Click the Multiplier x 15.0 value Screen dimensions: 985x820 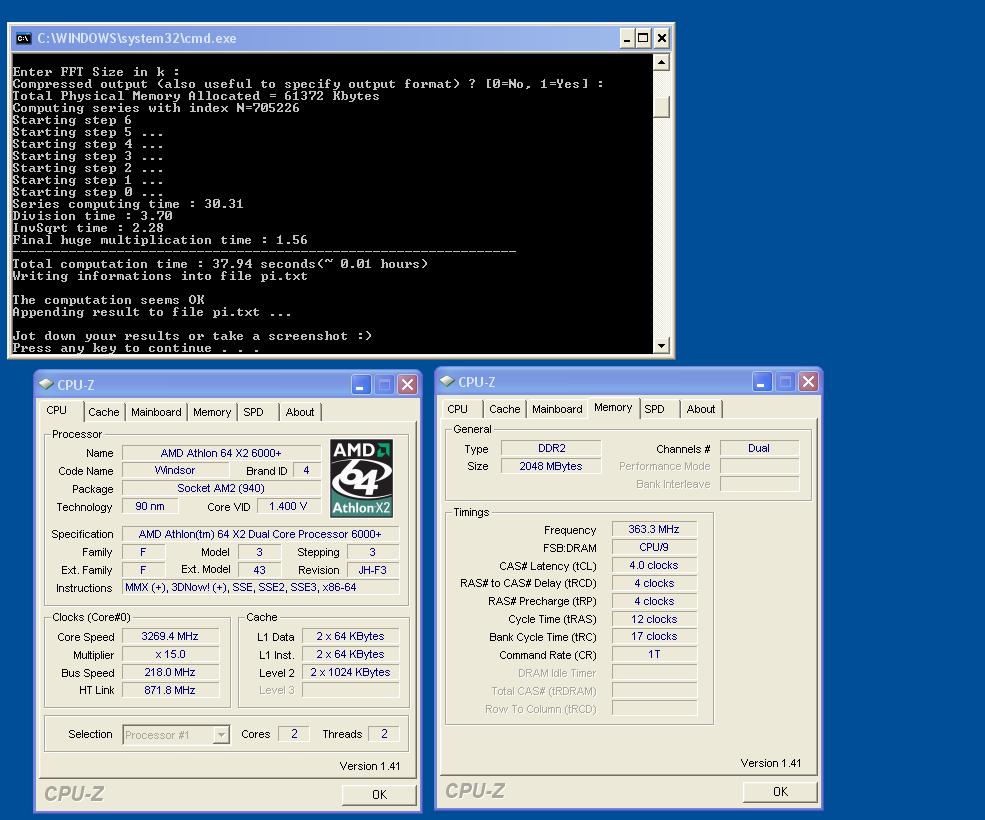[170, 654]
